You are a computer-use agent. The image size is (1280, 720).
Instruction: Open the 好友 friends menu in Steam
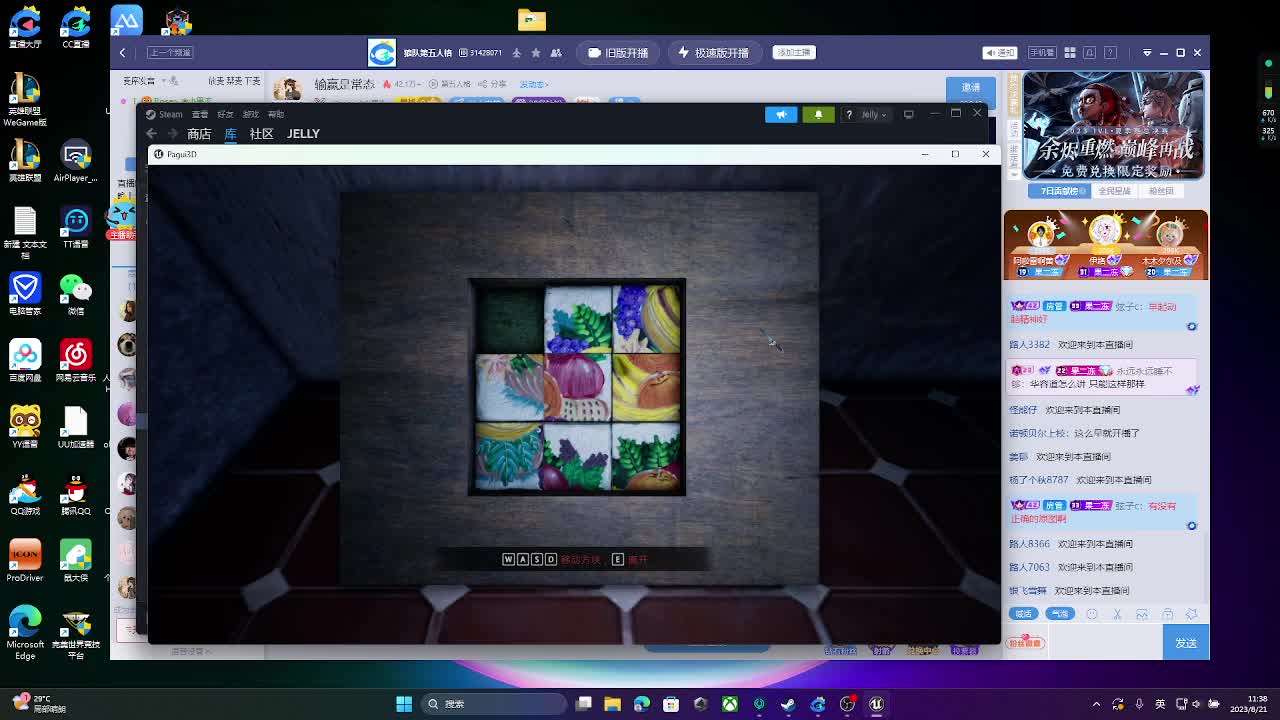pyautogui.click(x=225, y=114)
